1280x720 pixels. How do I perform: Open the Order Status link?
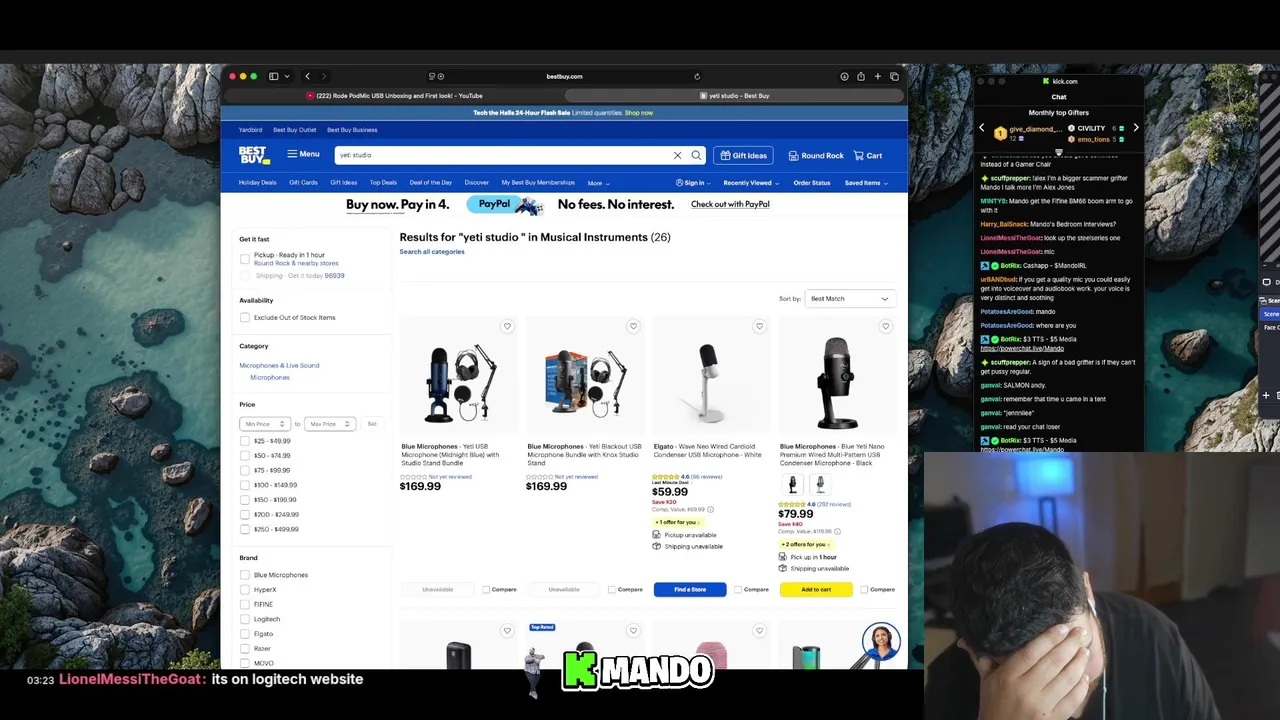point(812,183)
